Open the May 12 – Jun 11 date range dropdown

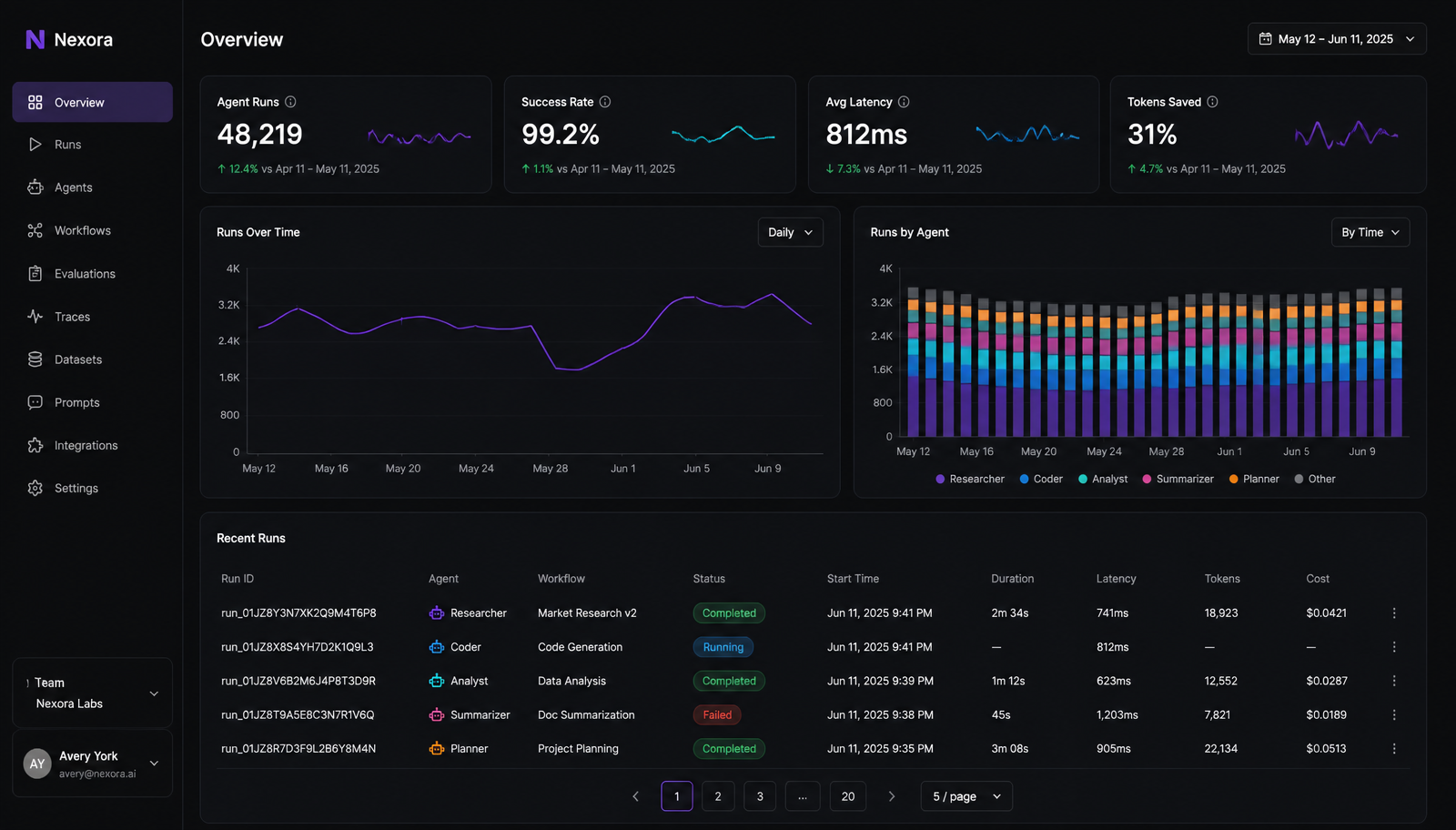pyautogui.click(x=1337, y=39)
